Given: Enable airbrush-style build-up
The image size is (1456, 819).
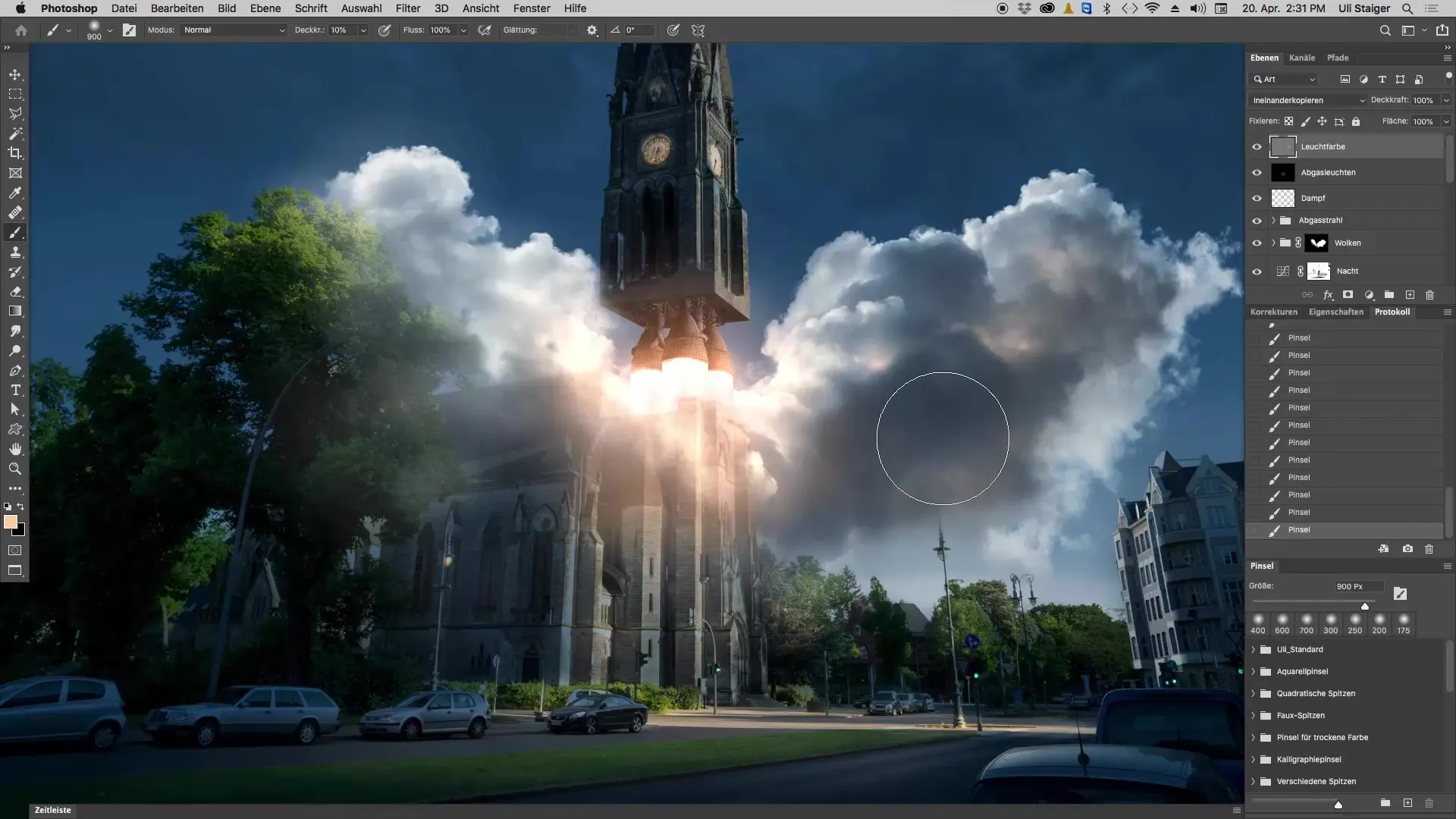Looking at the screenshot, I should pyautogui.click(x=485, y=30).
